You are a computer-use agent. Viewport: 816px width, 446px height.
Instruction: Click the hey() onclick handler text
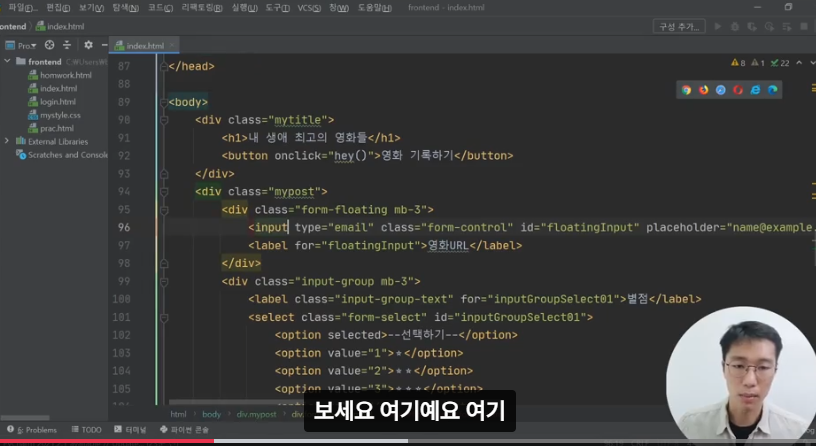(x=351, y=156)
